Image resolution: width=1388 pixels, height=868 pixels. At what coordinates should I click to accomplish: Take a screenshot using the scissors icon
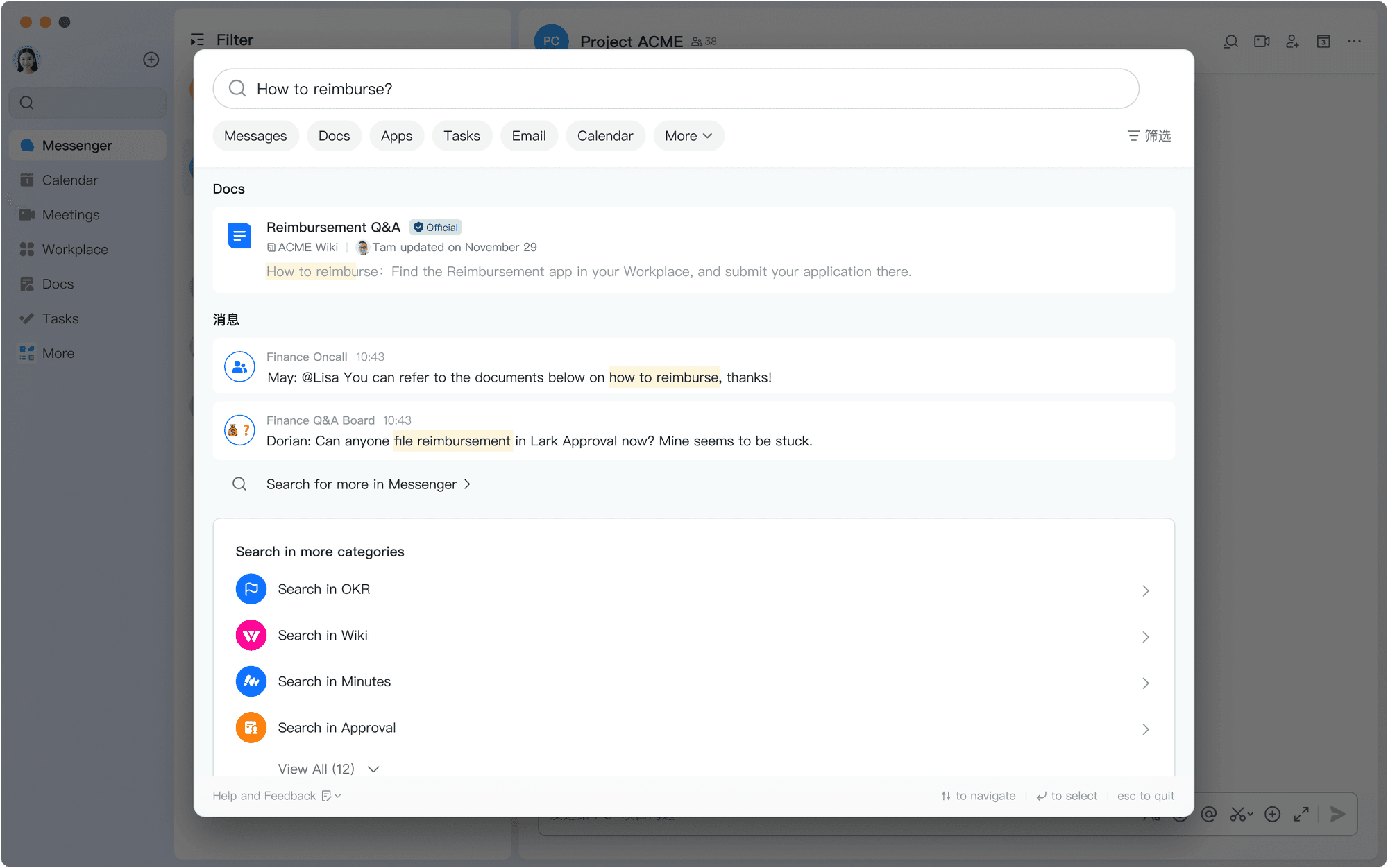point(1239,815)
